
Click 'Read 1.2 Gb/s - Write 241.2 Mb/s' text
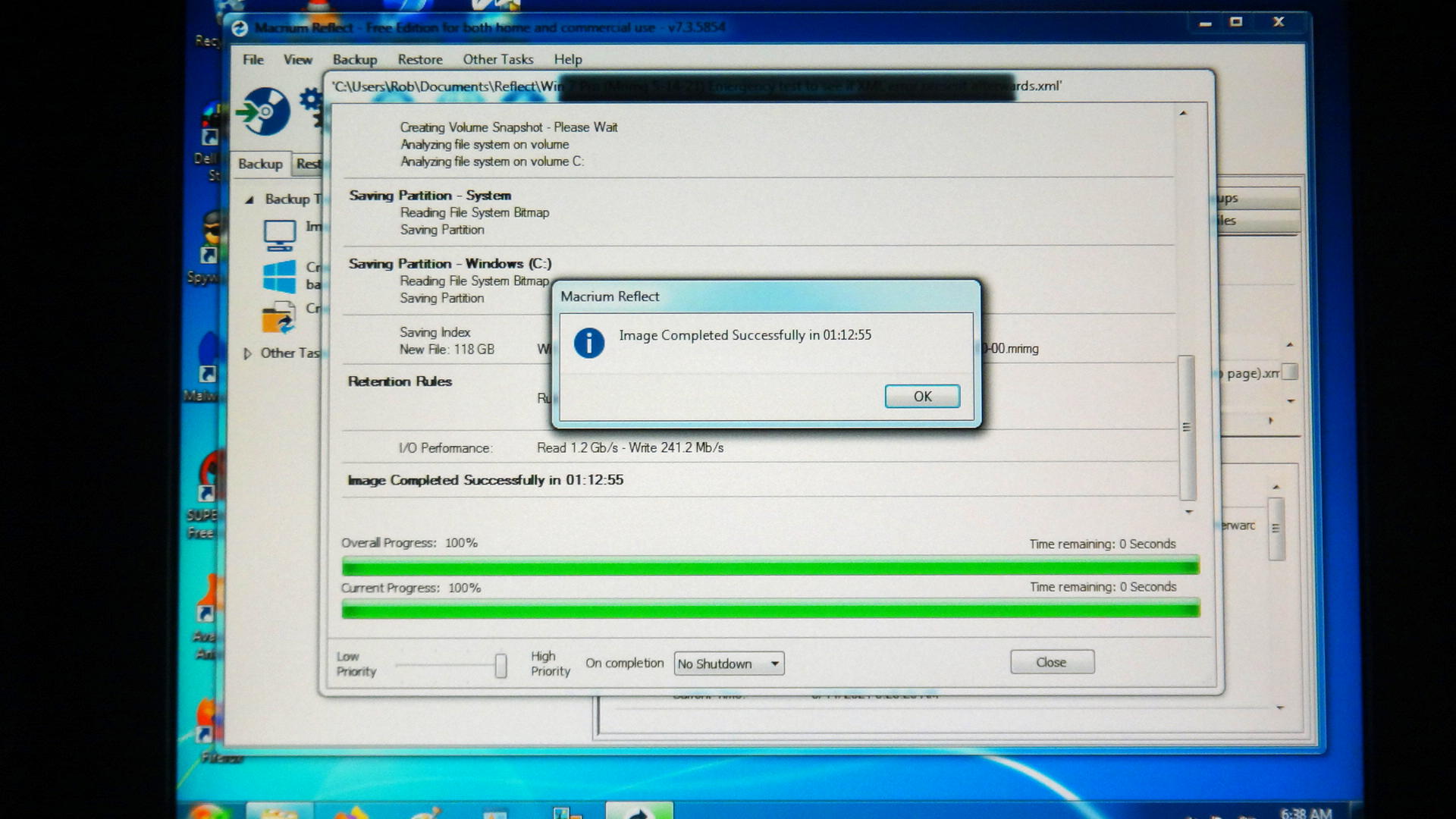(x=630, y=448)
